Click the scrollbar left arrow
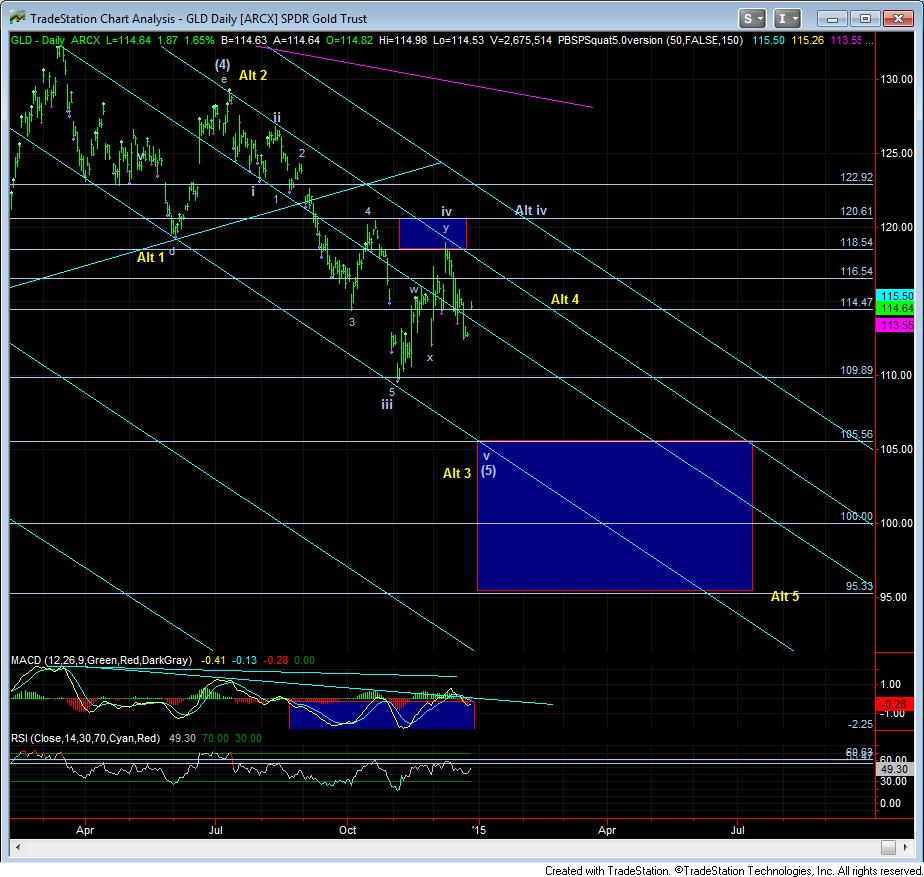 (x=18, y=848)
